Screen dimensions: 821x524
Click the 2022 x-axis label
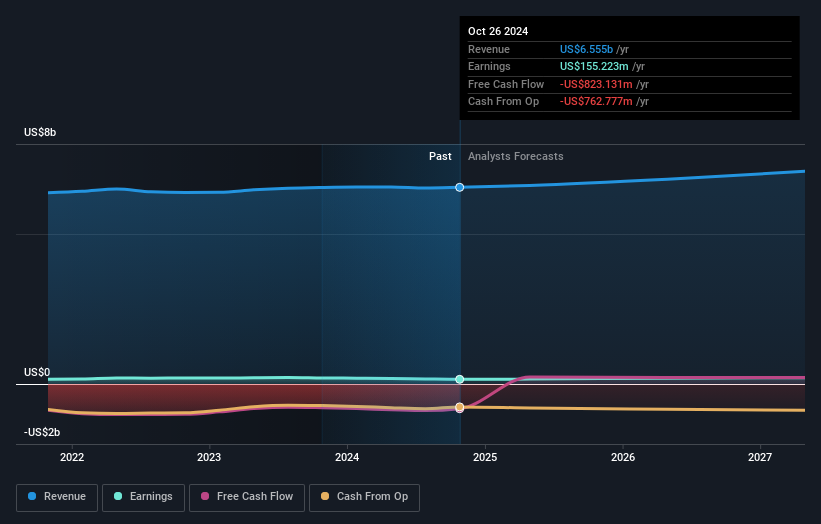click(72, 457)
